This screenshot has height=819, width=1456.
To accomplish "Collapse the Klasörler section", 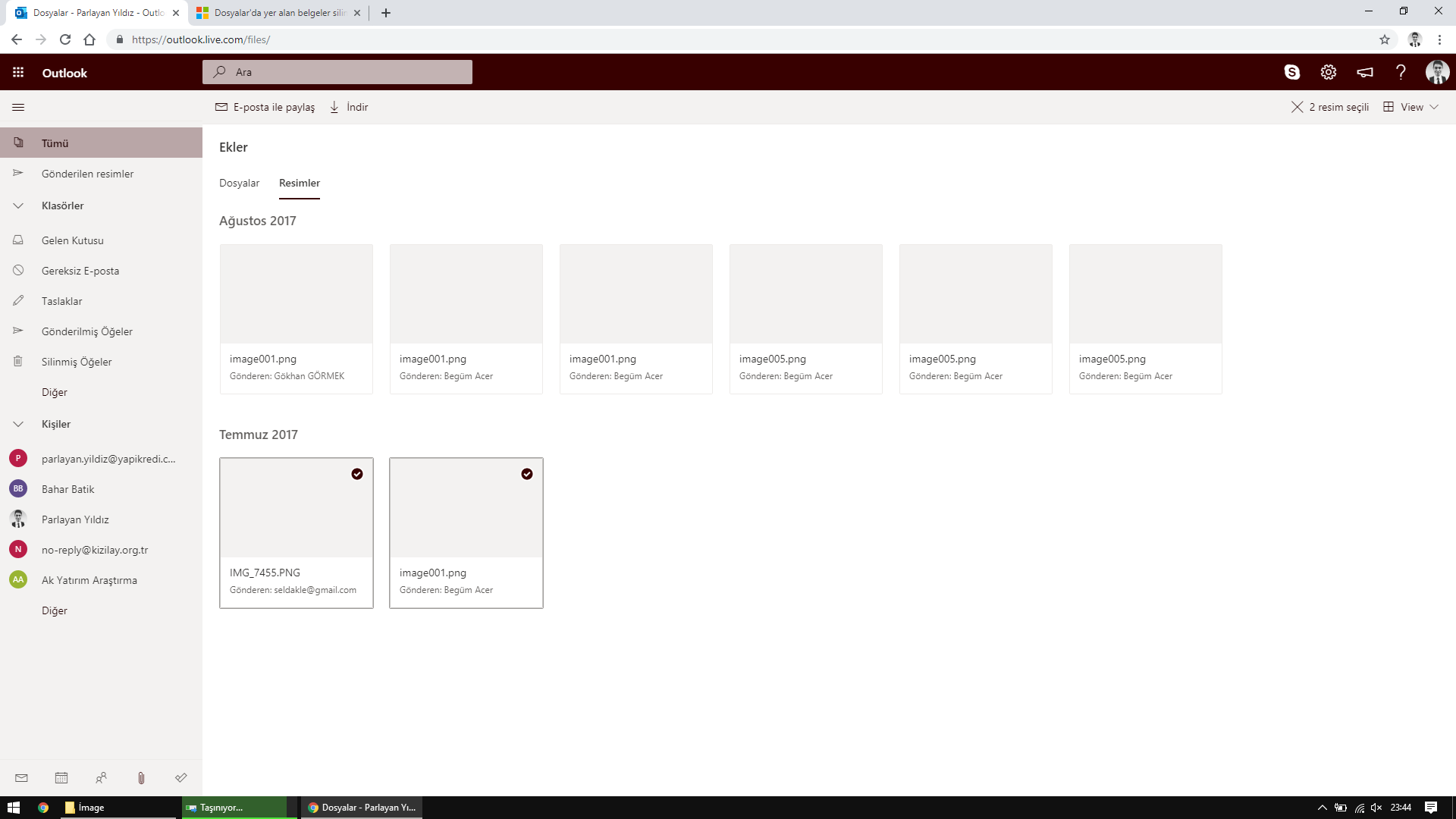I will 18,206.
